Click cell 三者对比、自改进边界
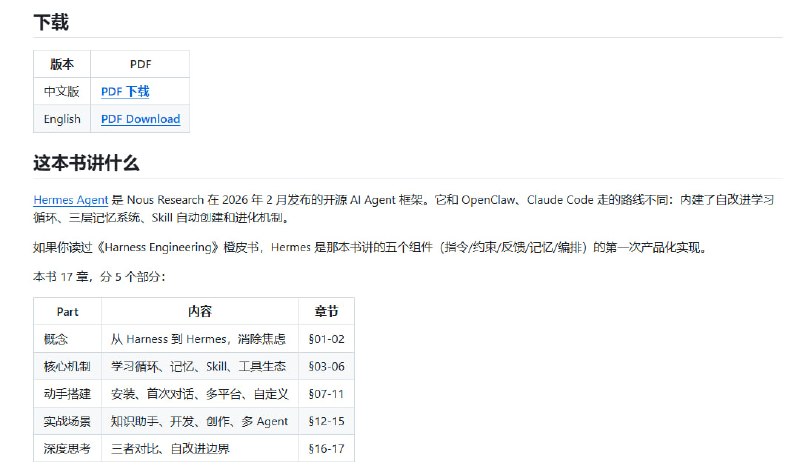This screenshot has width=800, height=472. (199, 449)
